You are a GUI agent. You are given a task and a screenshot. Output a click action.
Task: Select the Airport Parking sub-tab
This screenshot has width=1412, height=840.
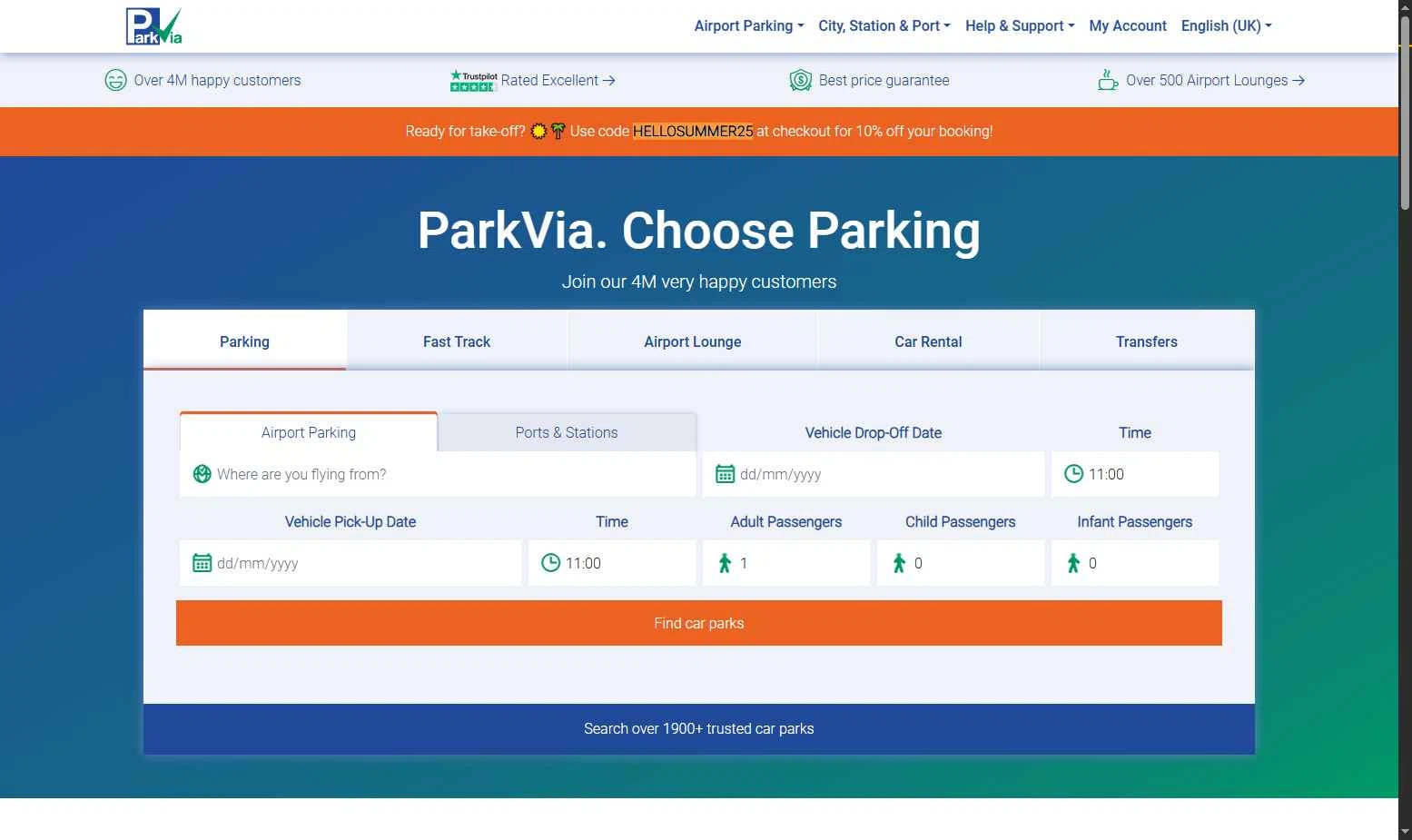point(309,432)
